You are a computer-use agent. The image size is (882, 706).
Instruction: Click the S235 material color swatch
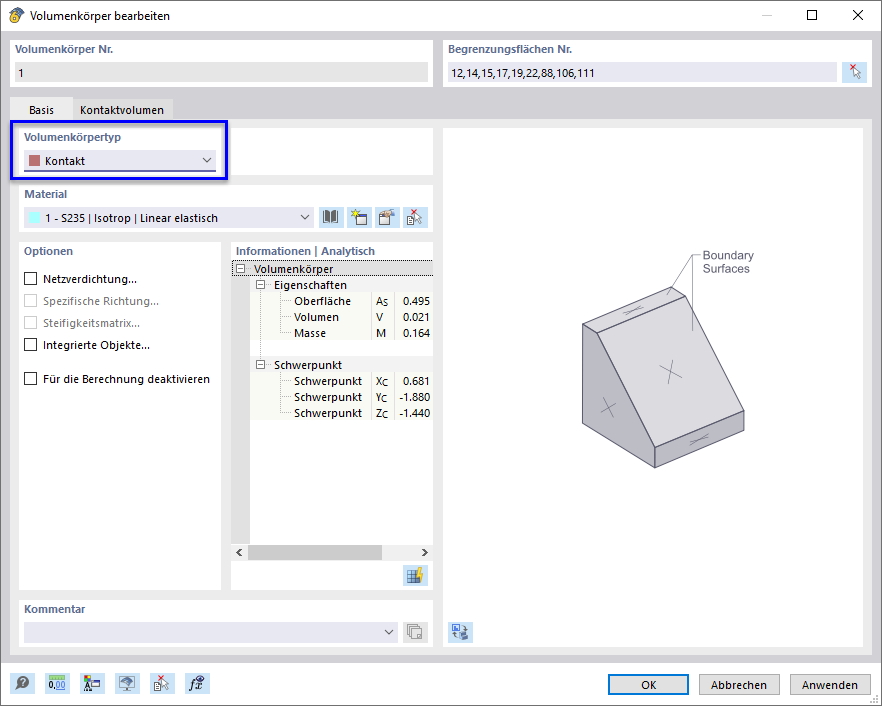pos(34,218)
